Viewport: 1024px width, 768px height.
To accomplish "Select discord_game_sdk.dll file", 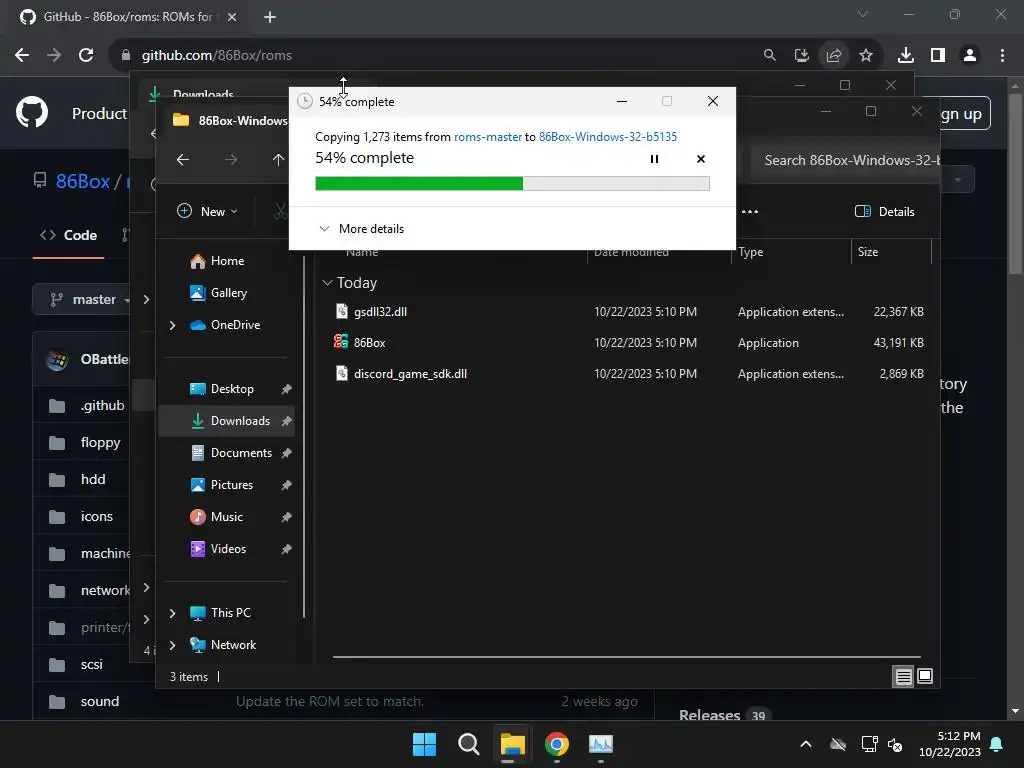I will click(410, 374).
